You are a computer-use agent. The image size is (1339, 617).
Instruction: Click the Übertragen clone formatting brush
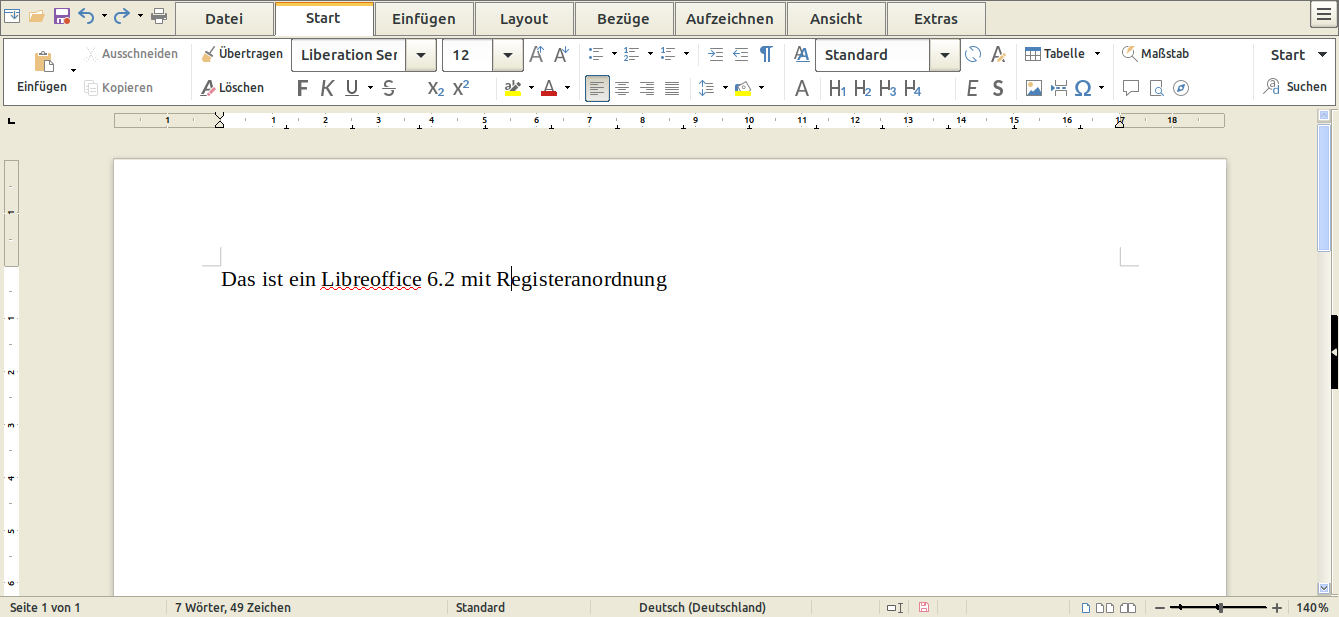[242, 54]
